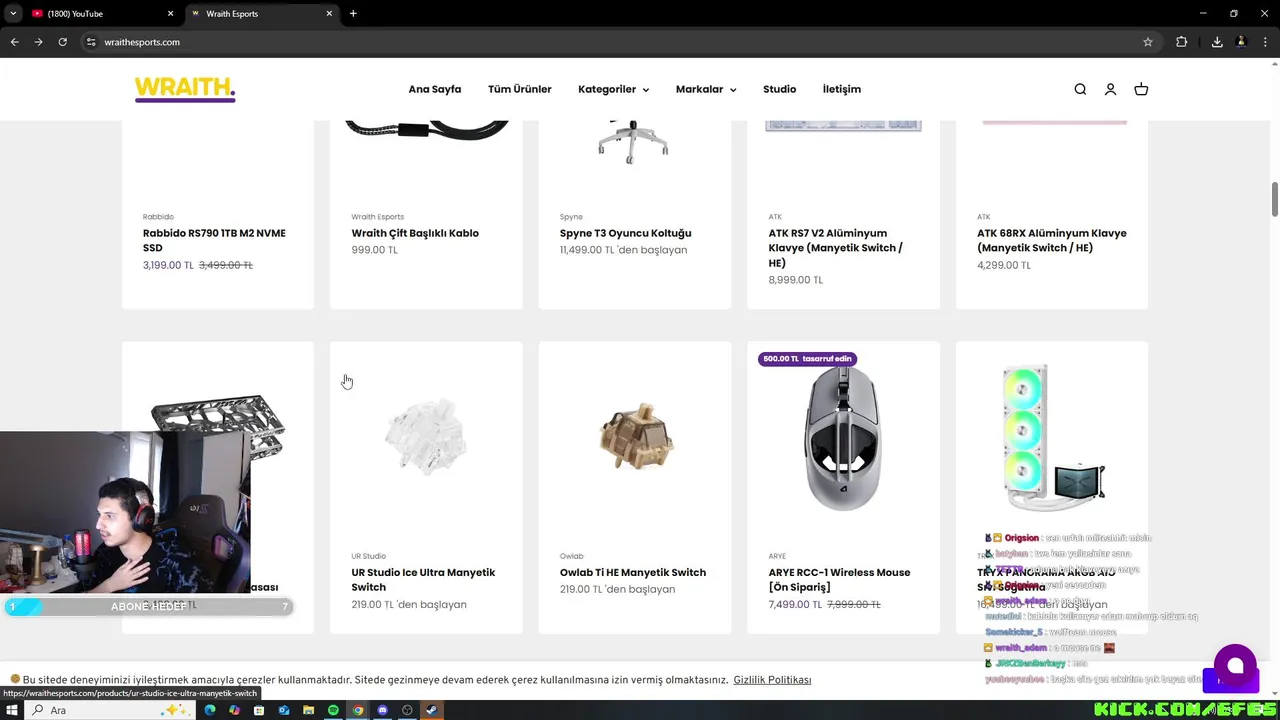This screenshot has width=1280, height=720.
Task: Open ATK RS7 V2 Alüminyum Klavye product
Action: [x=835, y=248]
